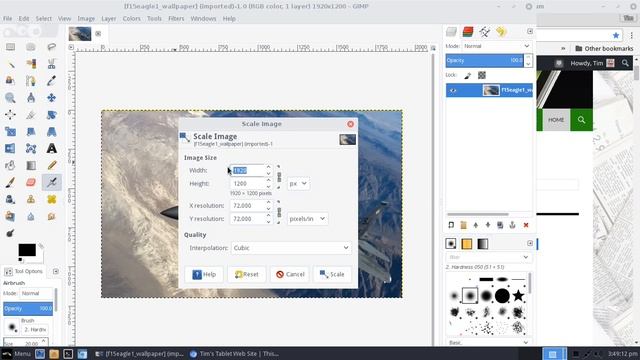
Task: Click HOME in the browser window
Action: coord(556,120)
